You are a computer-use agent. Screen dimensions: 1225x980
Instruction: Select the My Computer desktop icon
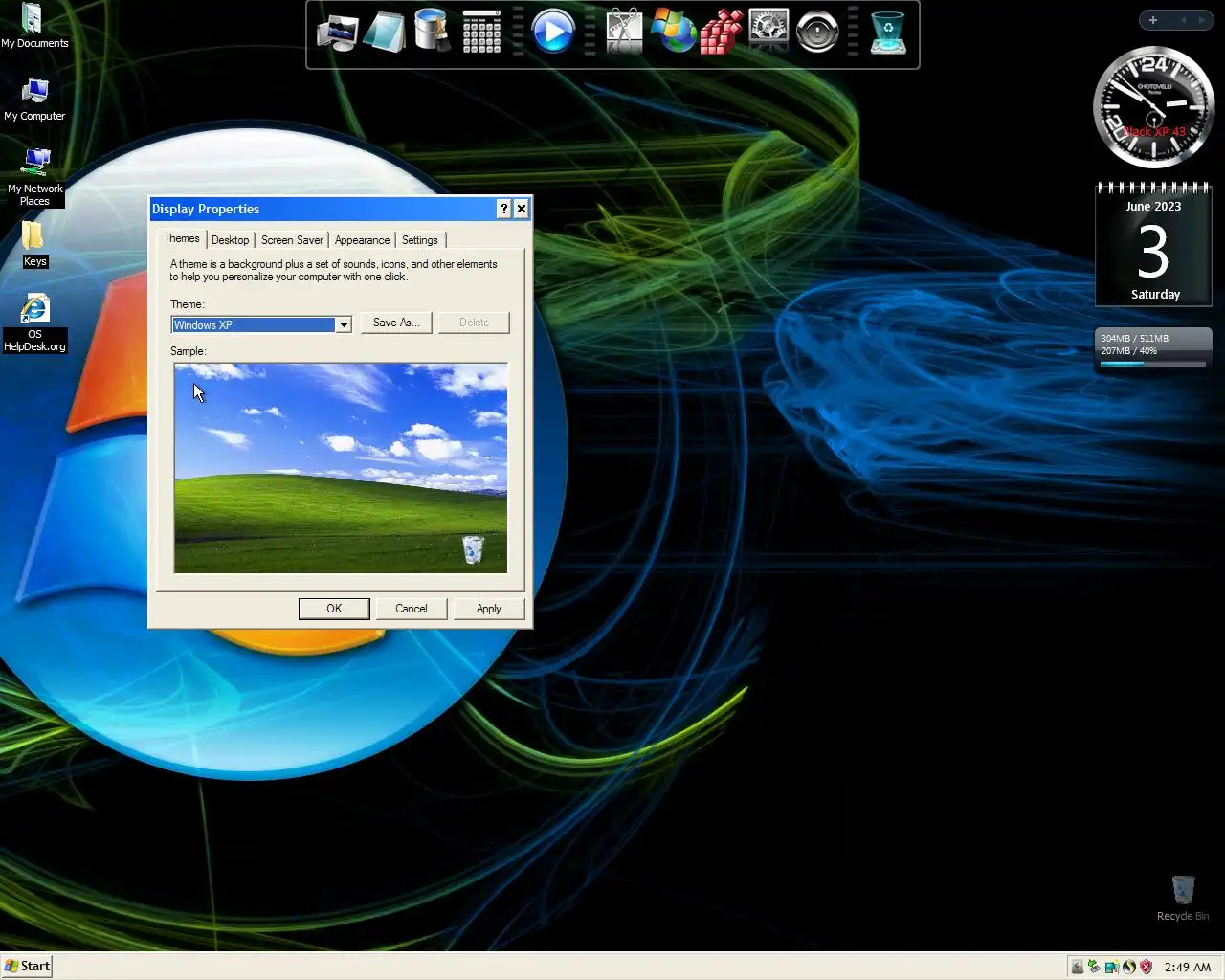pyautogui.click(x=34, y=100)
